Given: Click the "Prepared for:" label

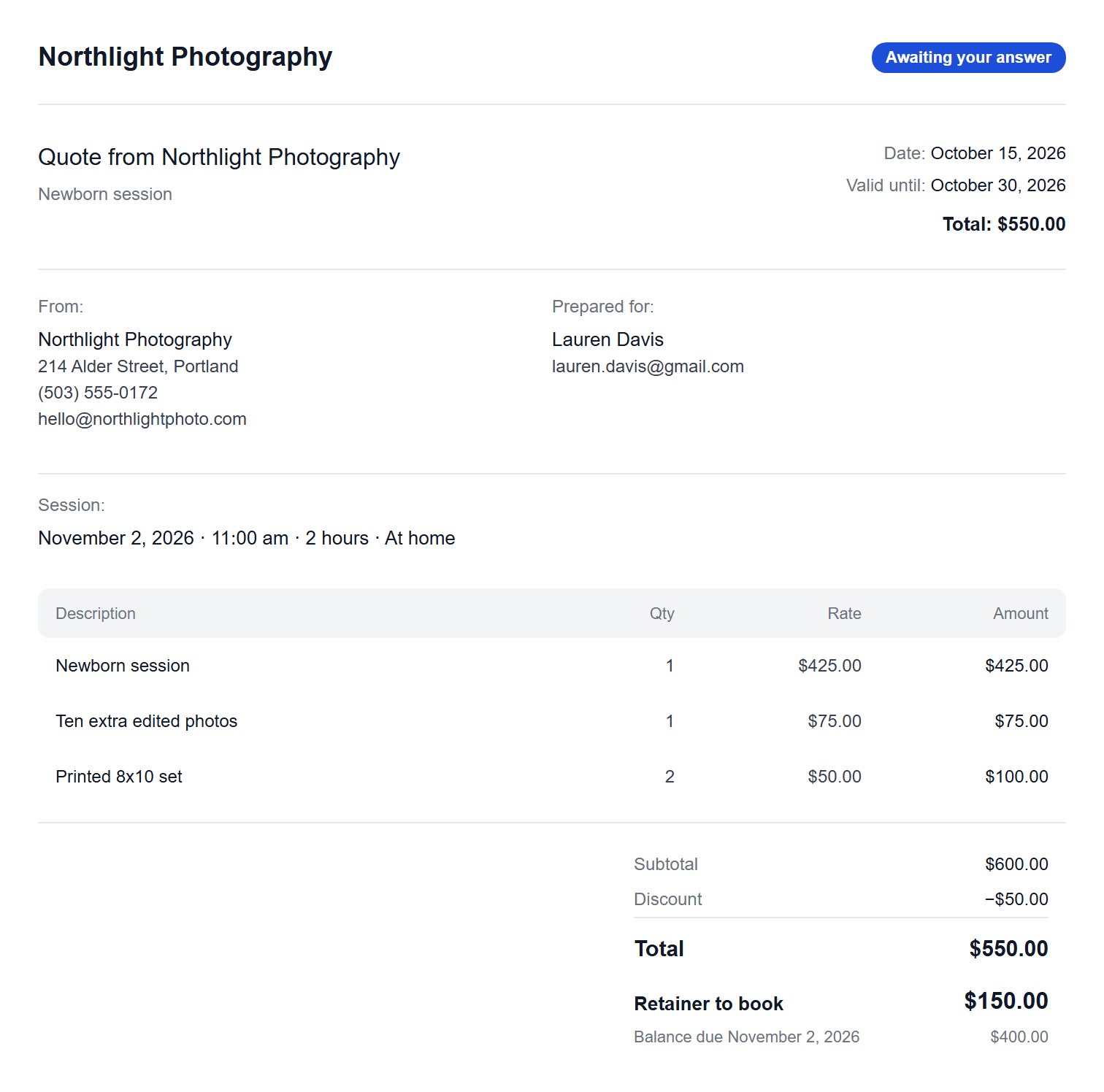Looking at the screenshot, I should coord(603,307).
